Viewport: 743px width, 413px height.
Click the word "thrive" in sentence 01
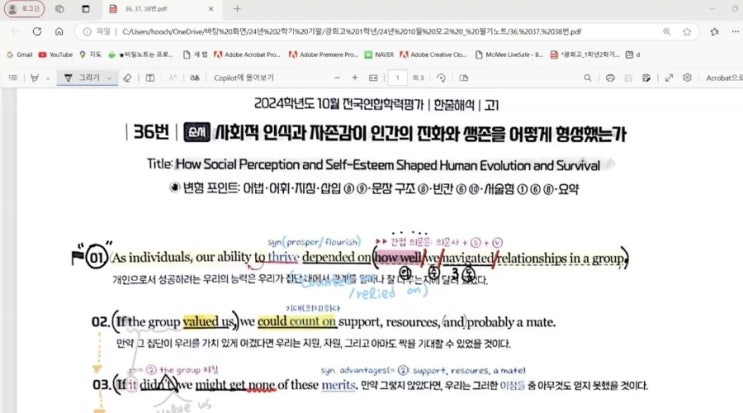click(283, 257)
